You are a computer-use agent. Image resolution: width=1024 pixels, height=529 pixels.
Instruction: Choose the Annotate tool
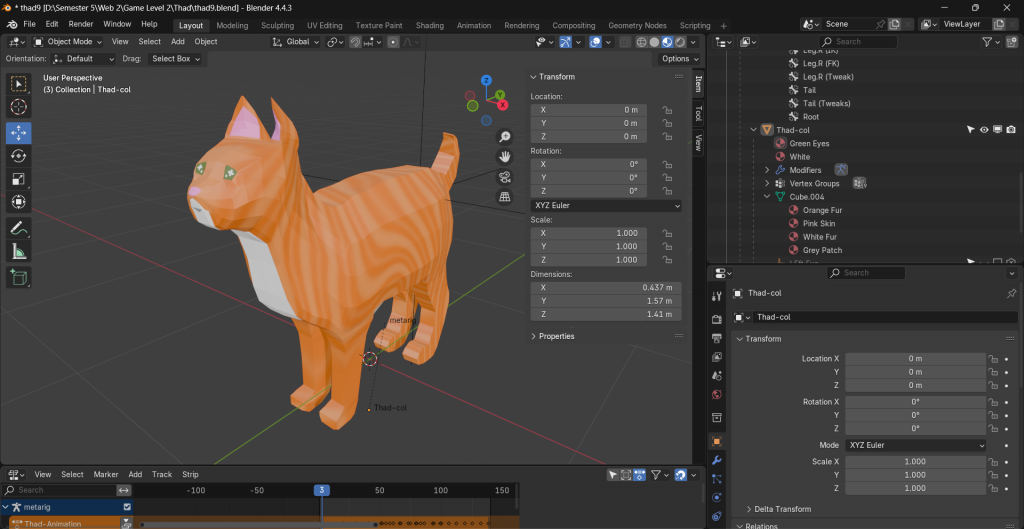pos(19,228)
